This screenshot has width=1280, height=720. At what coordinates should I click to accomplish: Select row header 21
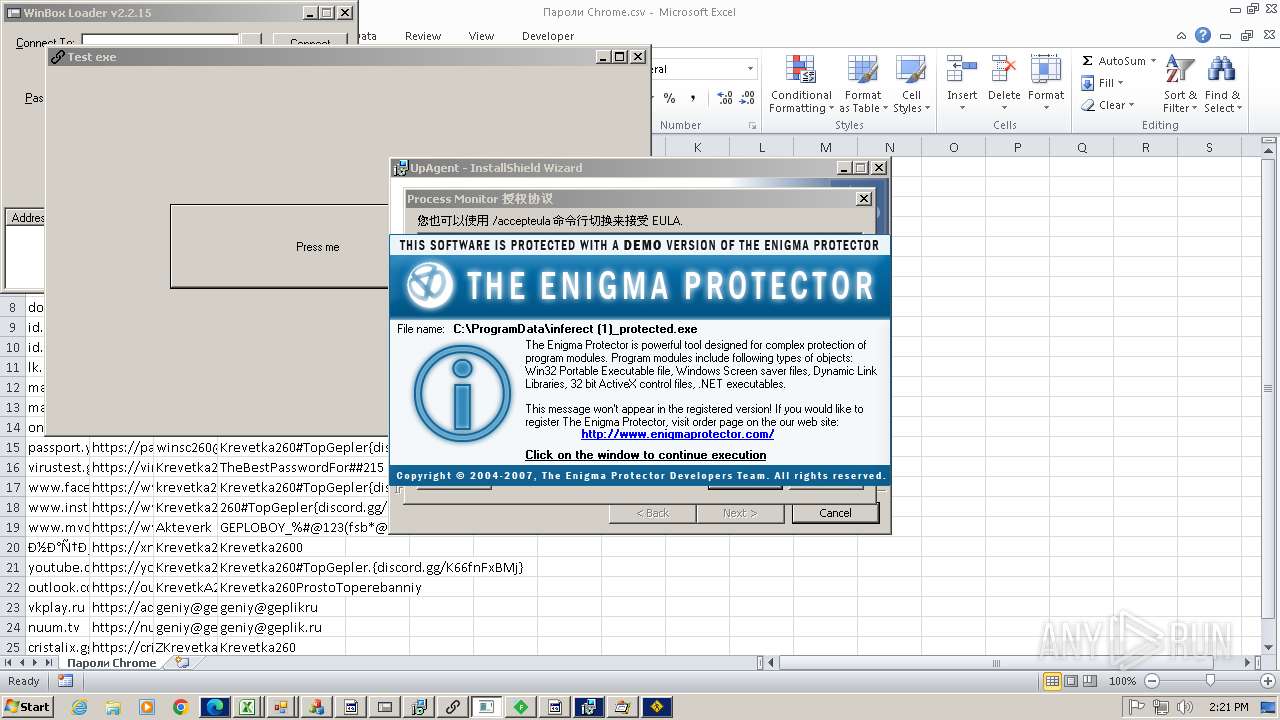(12, 567)
